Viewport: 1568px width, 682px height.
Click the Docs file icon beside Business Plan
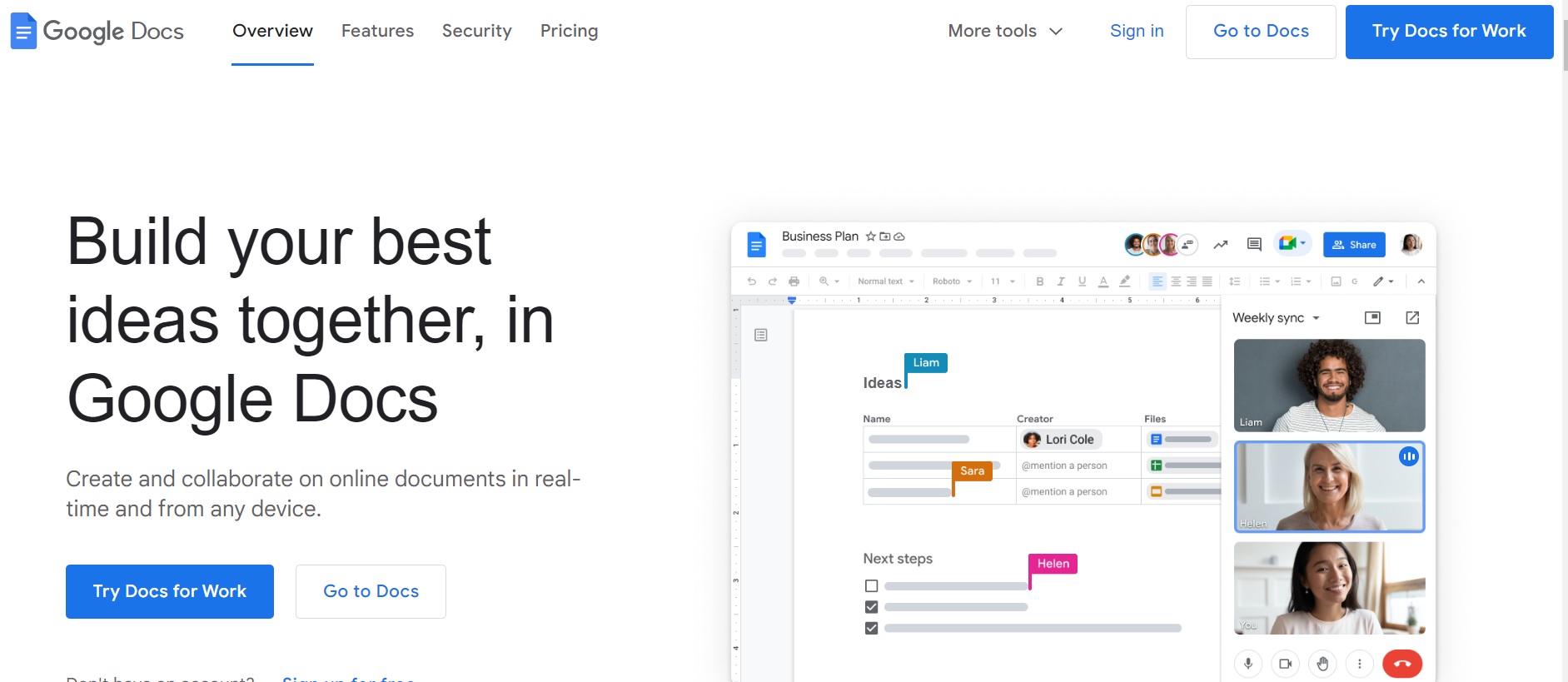pos(756,244)
